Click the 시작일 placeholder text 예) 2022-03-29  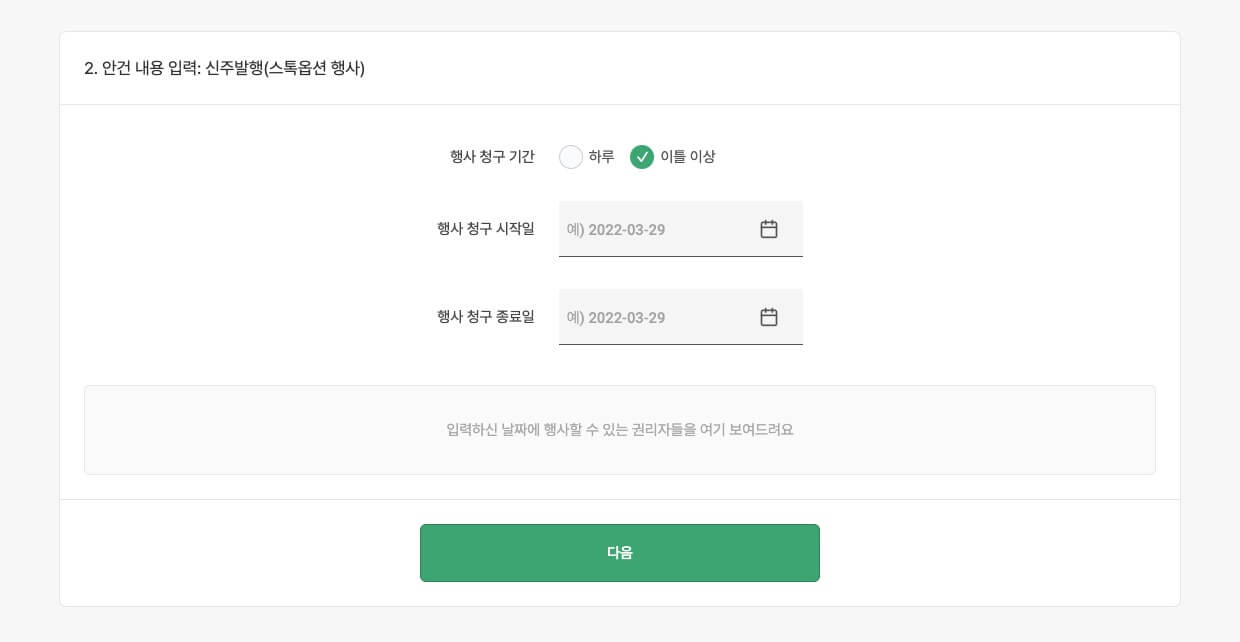[616, 229]
